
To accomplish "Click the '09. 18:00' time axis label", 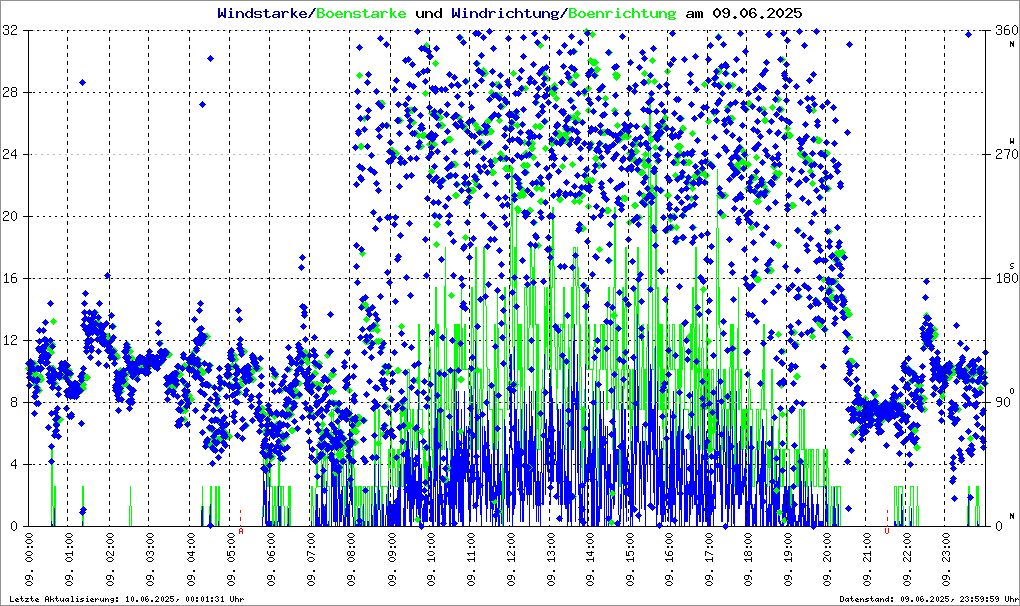I will click(x=750, y=562).
